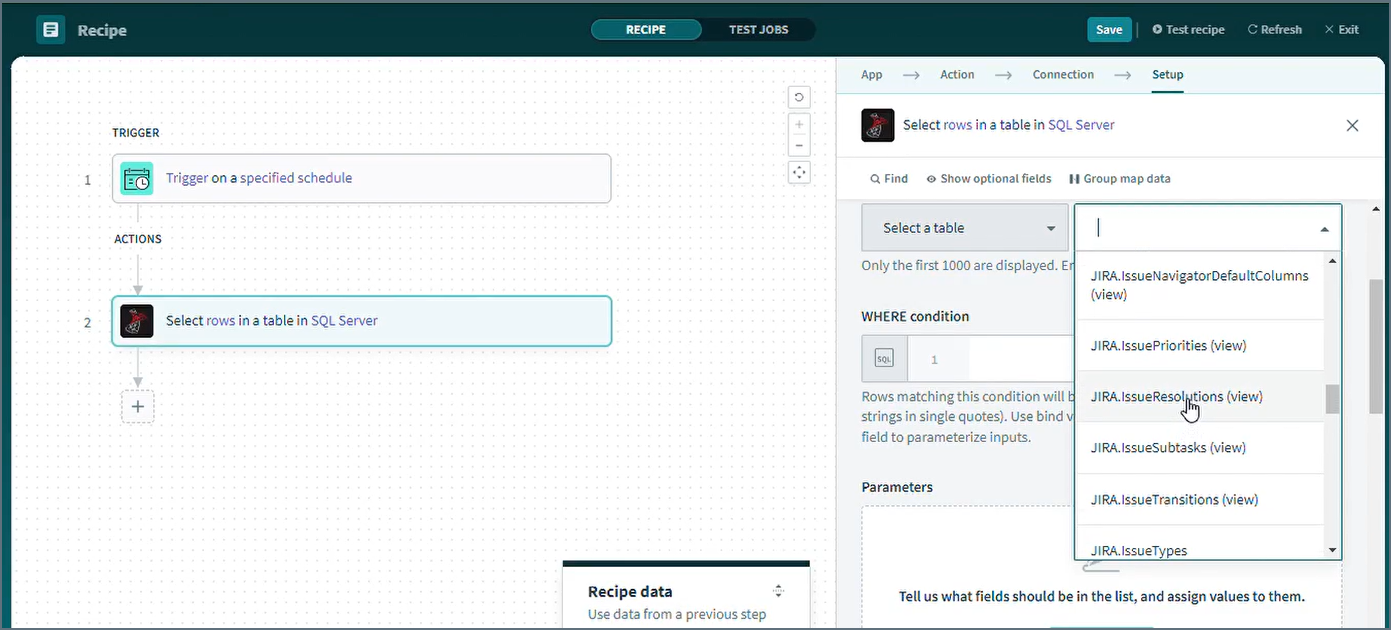Choose JIRA.IssuePriorities (view)
Image resolution: width=1391 pixels, height=630 pixels.
coord(1199,346)
